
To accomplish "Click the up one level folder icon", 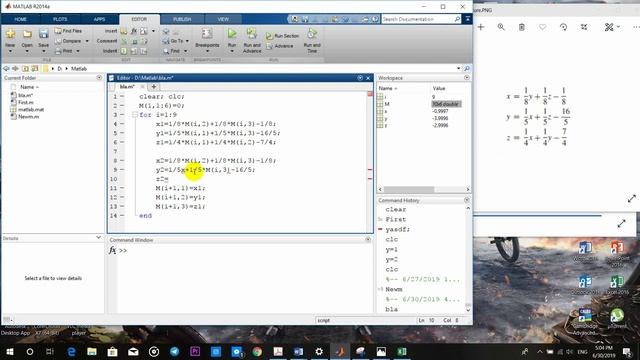I will 25,69.
